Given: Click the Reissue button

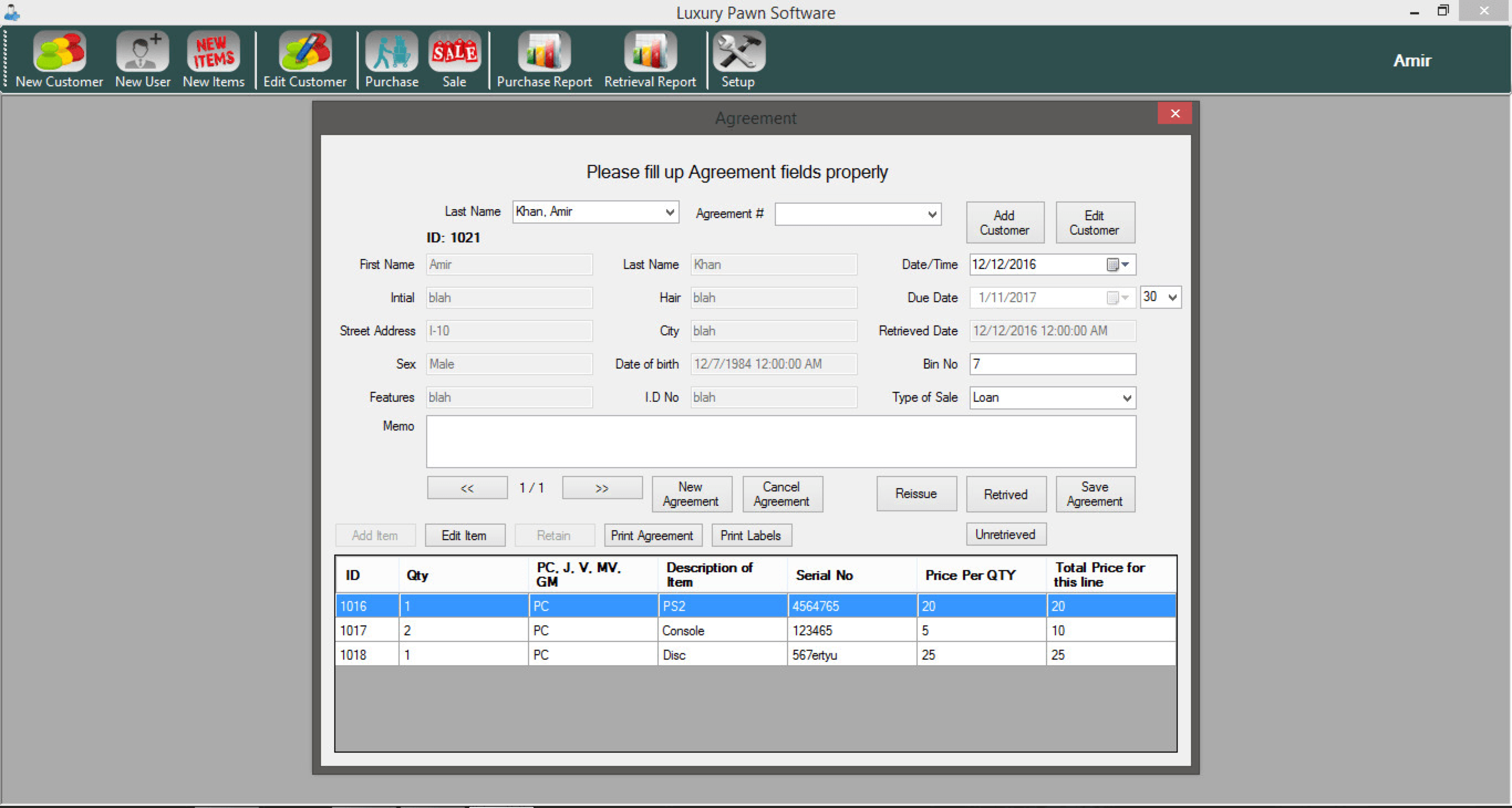Looking at the screenshot, I should pos(916,494).
